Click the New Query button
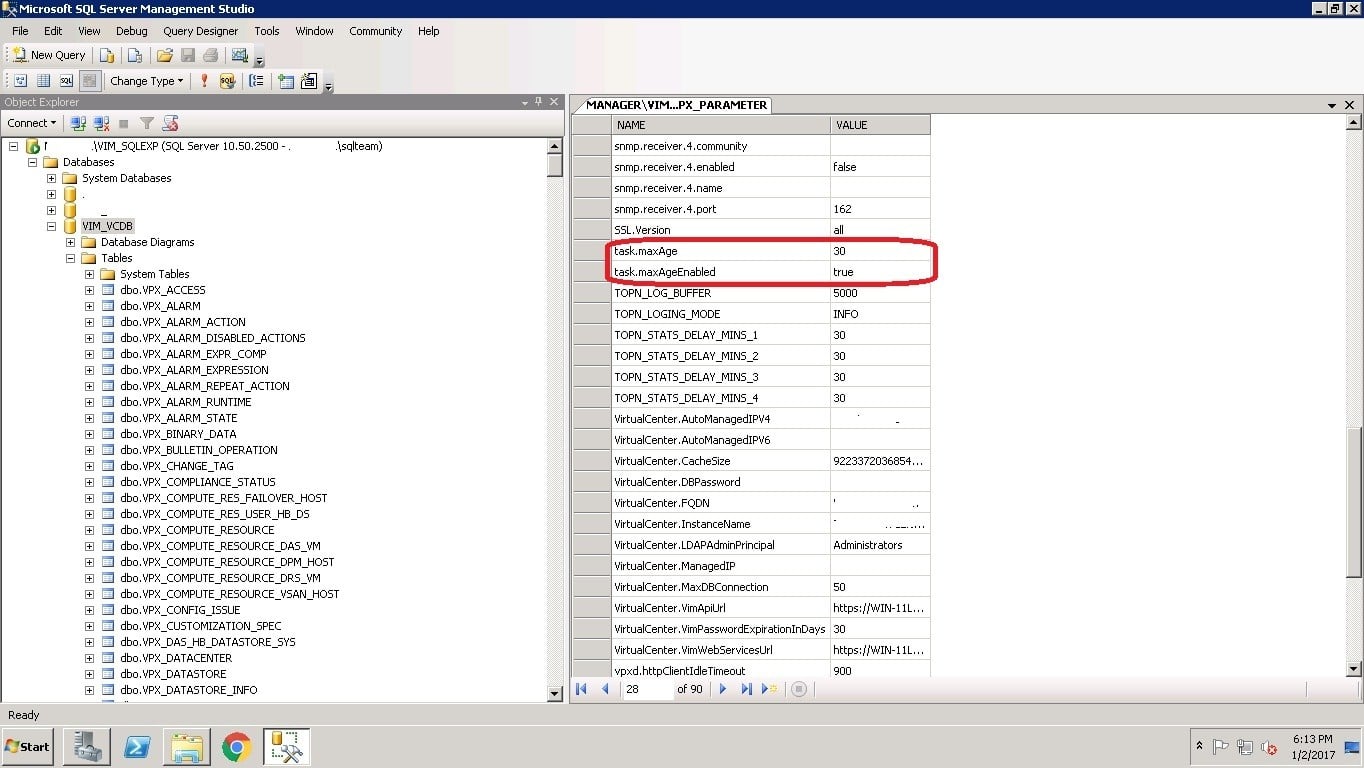The height and width of the screenshot is (768, 1364). 49,55
